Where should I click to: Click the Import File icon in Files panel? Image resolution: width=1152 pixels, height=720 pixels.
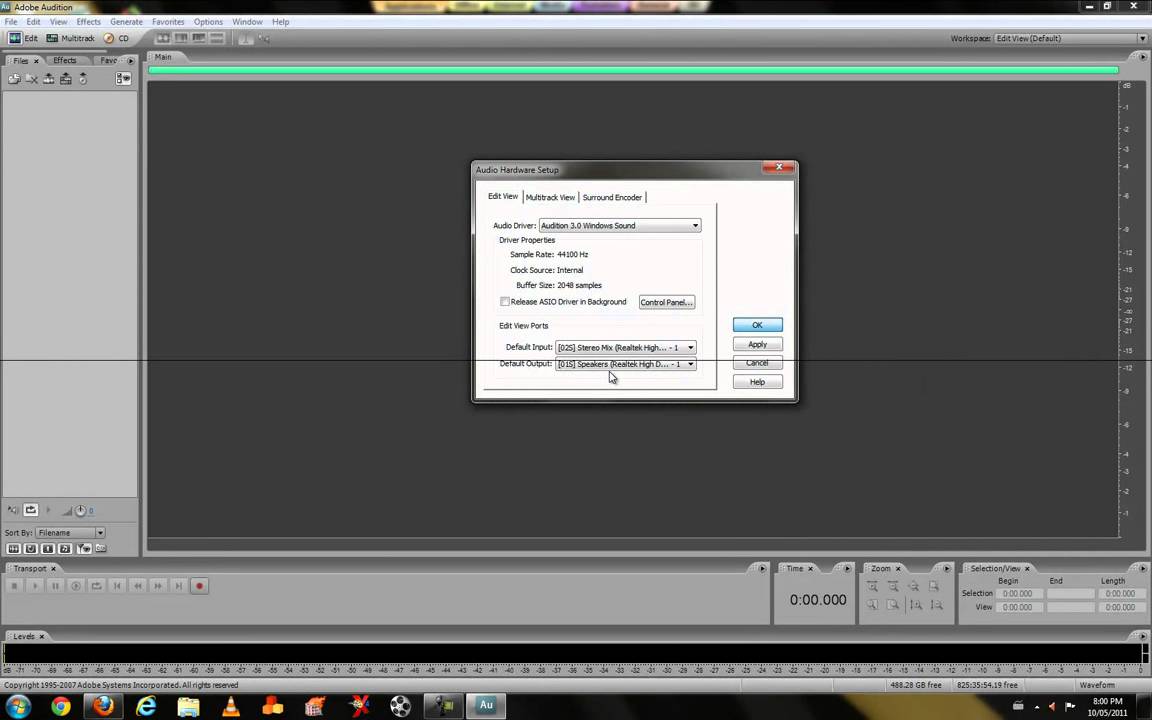[x=14, y=79]
